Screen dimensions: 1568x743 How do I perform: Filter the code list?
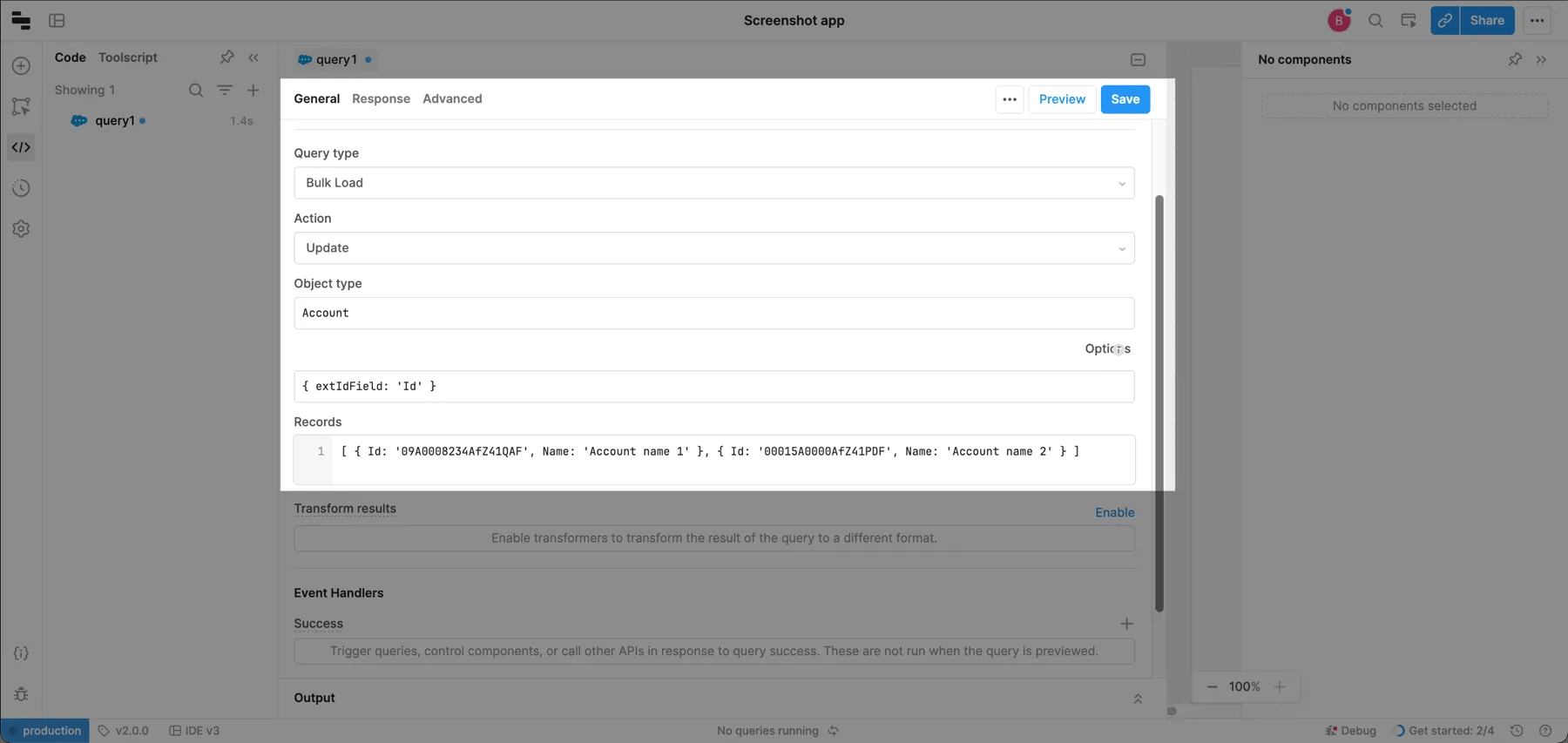pyautogui.click(x=225, y=90)
